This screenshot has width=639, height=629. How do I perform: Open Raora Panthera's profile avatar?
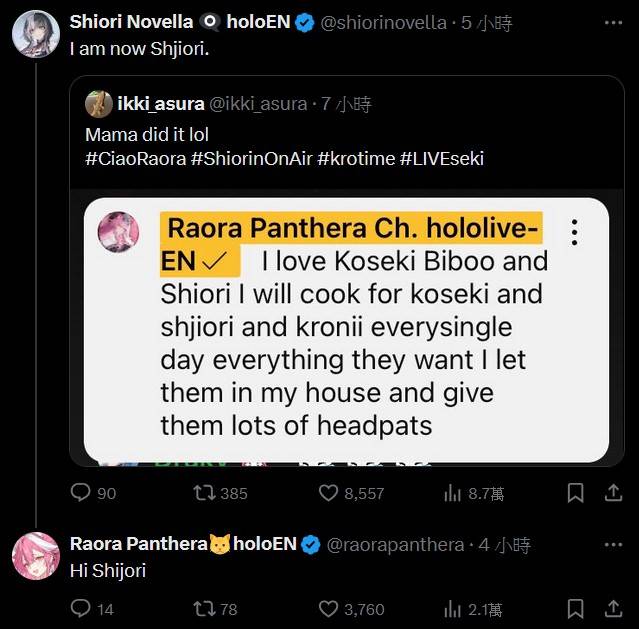click(x=35, y=556)
